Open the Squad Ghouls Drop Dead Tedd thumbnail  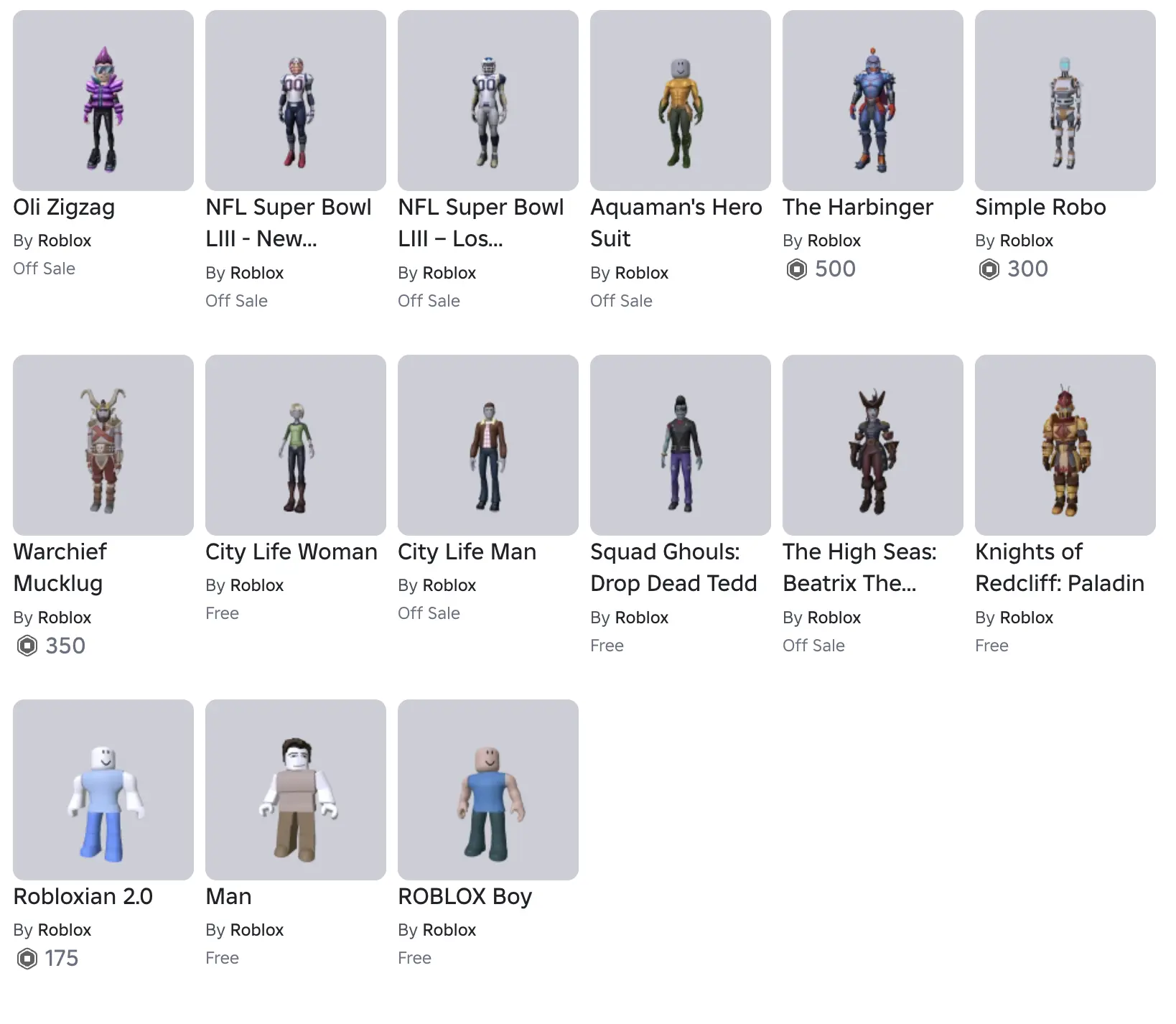pos(680,445)
